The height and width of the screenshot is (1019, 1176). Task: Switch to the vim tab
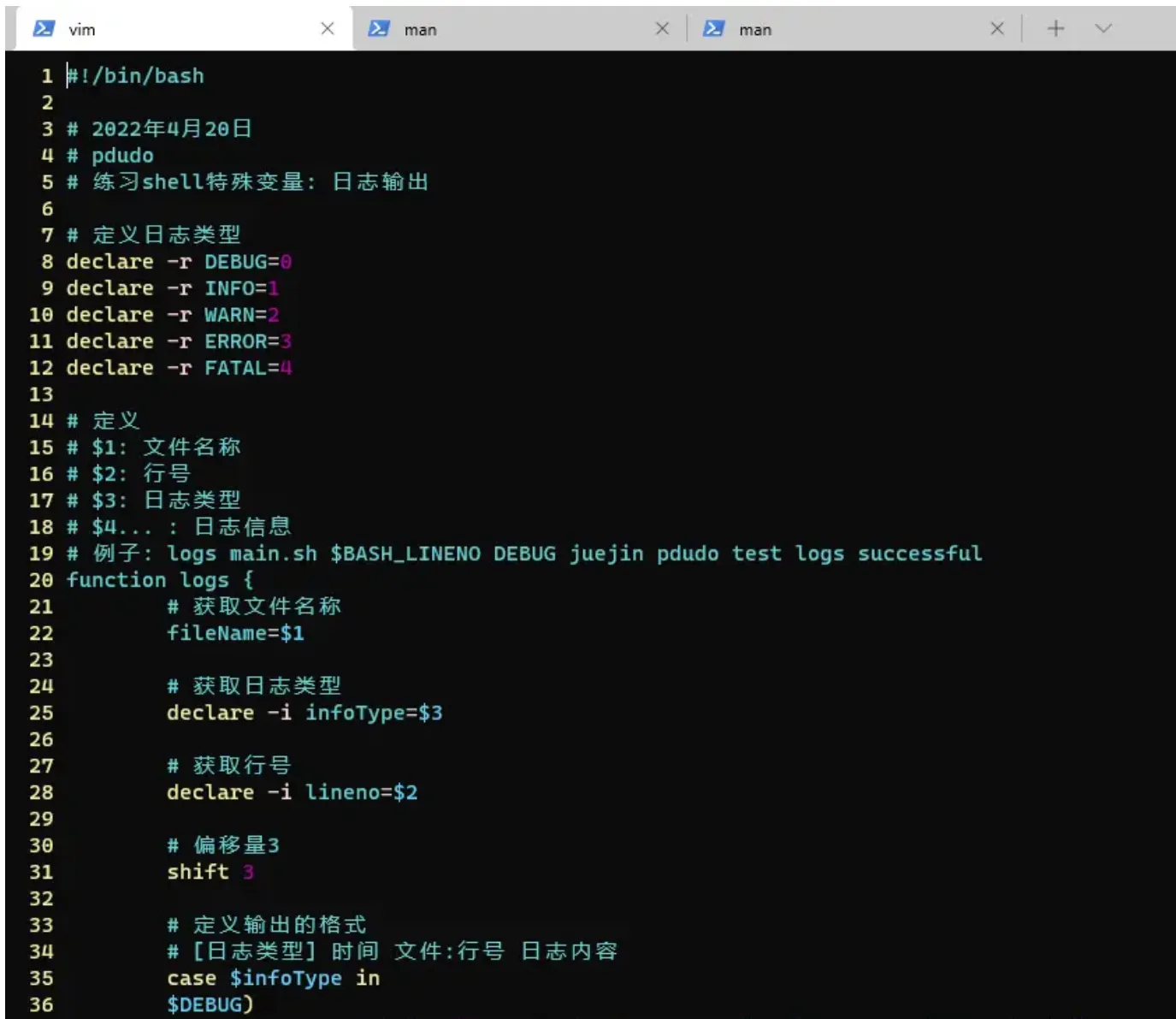tap(184, 29)
